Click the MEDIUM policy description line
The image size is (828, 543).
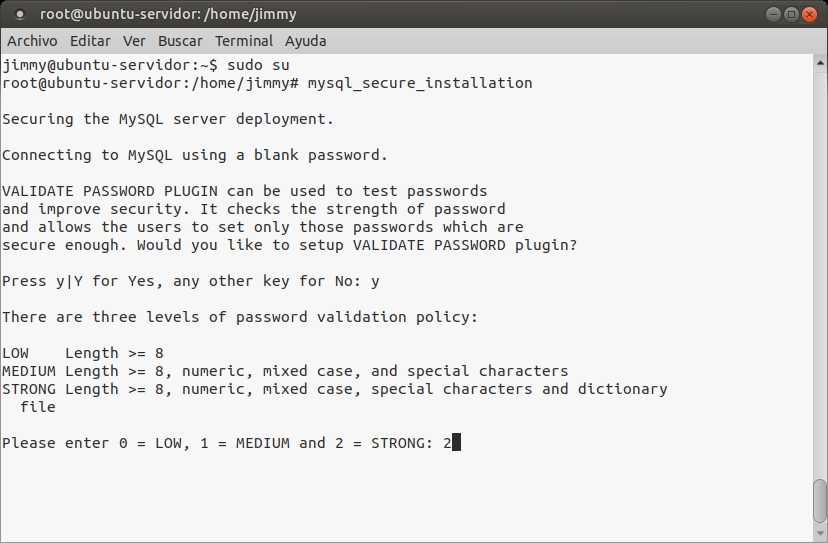[285, 371]
